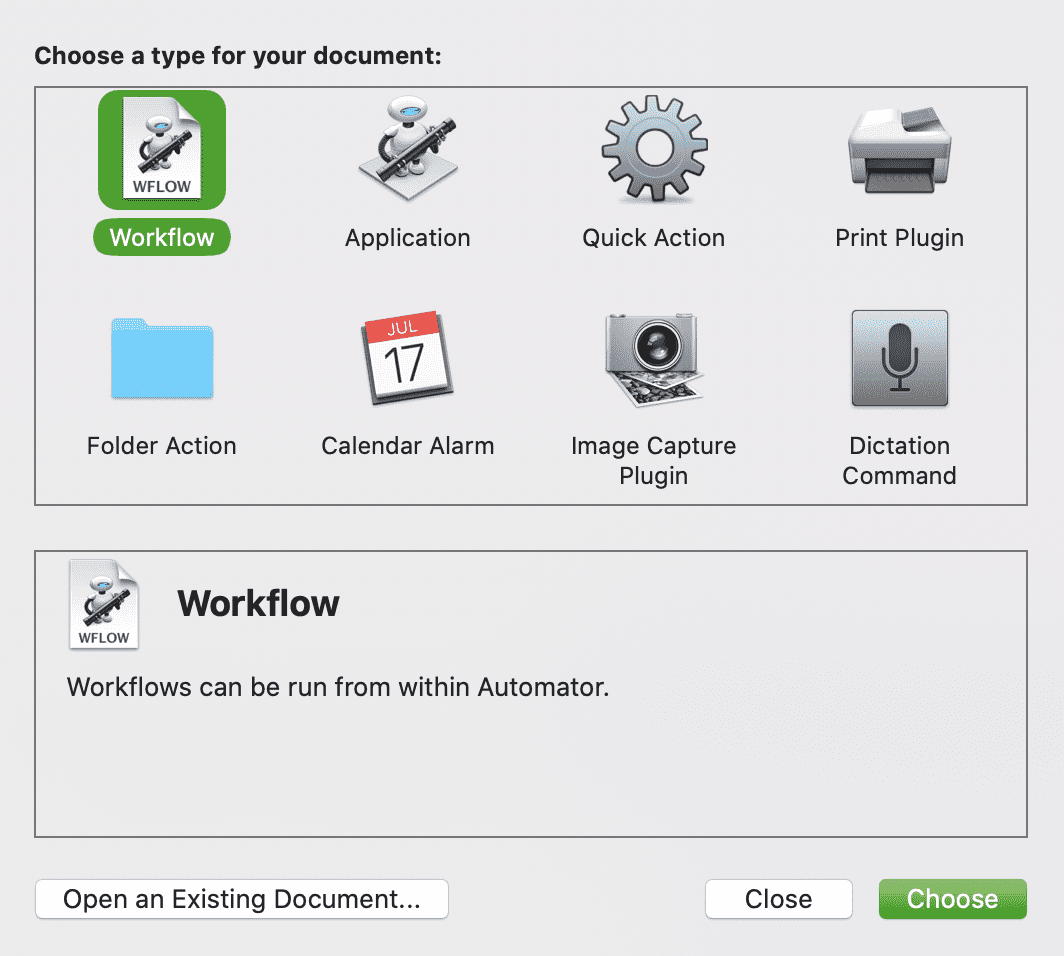Screen dimensions: 1064x956
Task: Pick the Quick Action gear icon
Action: (x=654, y=150)
